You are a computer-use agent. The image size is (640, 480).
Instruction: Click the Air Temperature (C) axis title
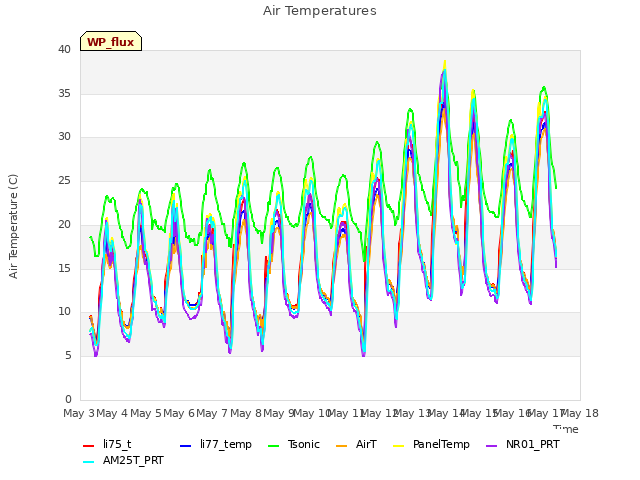click(13, 226)
